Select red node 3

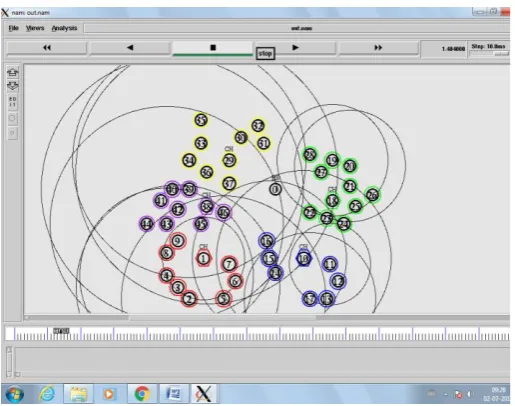(x=178, y=287)
